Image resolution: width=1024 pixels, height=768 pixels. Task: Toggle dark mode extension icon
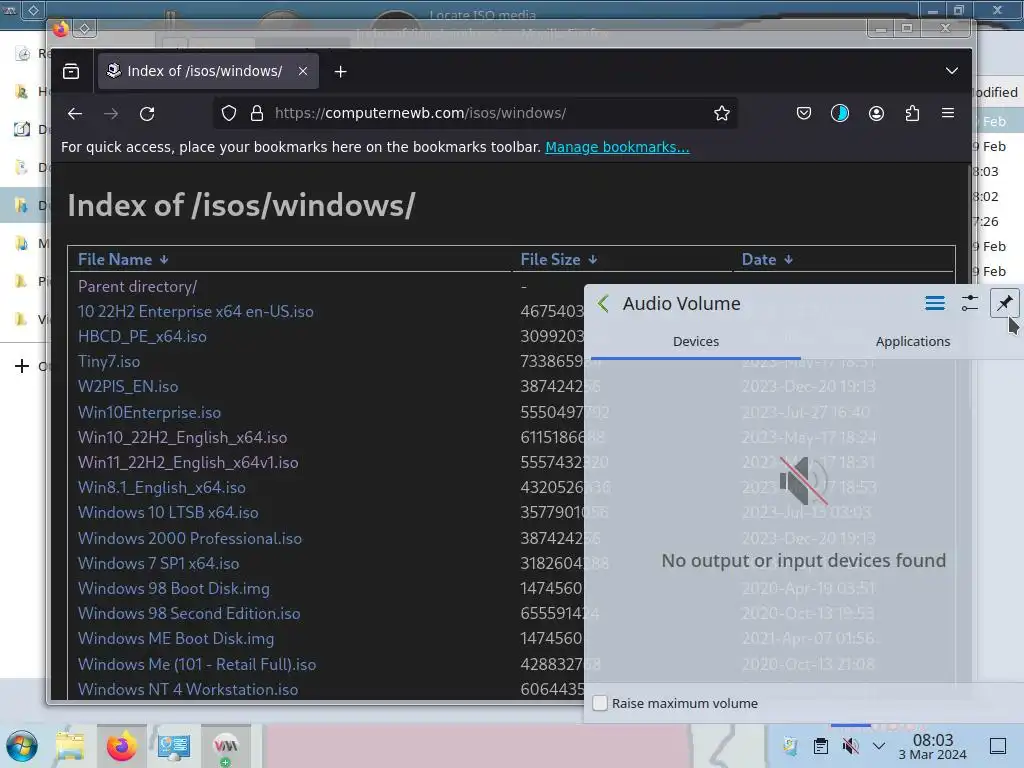[840, 113]
